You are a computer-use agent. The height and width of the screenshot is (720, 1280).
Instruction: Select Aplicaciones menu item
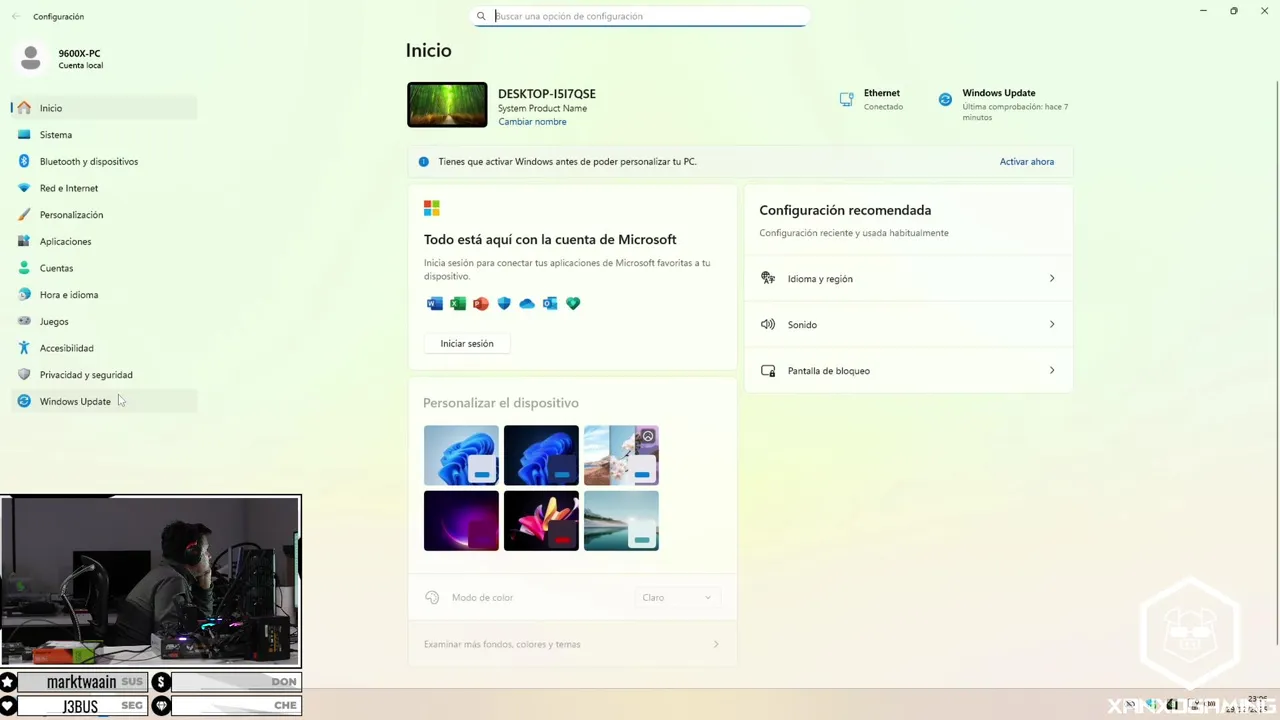click(x=104, y=241)
